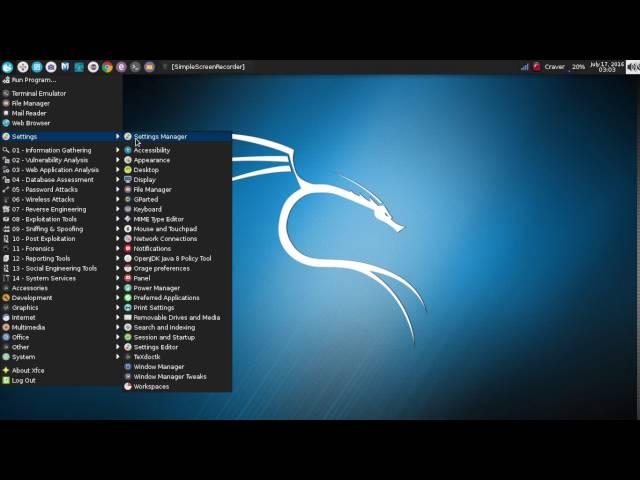Open the Development category
The height and width of the screenshot is (480, 640).
click(x=61, y=298)
